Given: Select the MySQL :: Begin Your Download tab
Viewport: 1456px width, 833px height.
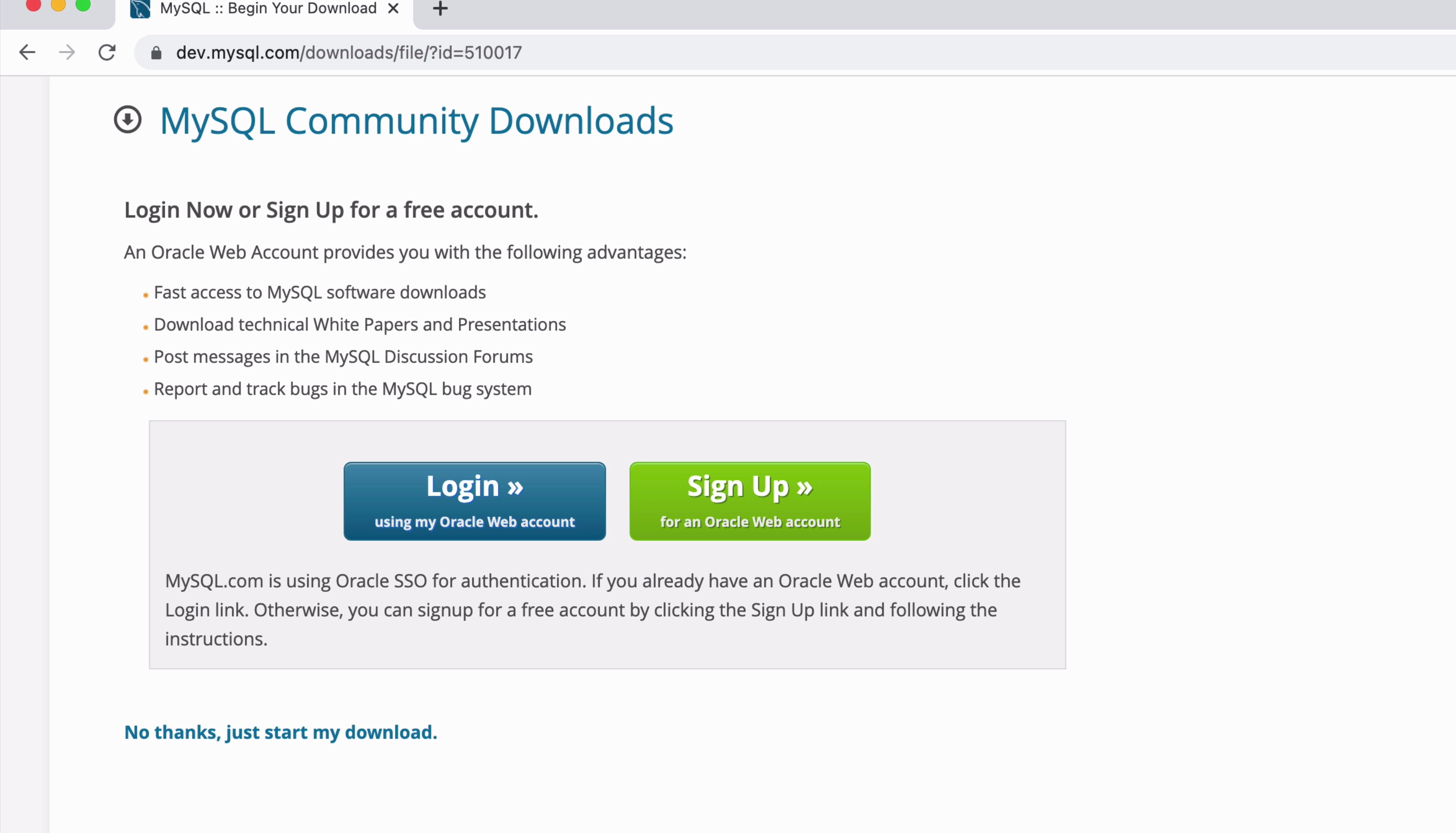Looking at the screenshot, I should pos(268,9).
